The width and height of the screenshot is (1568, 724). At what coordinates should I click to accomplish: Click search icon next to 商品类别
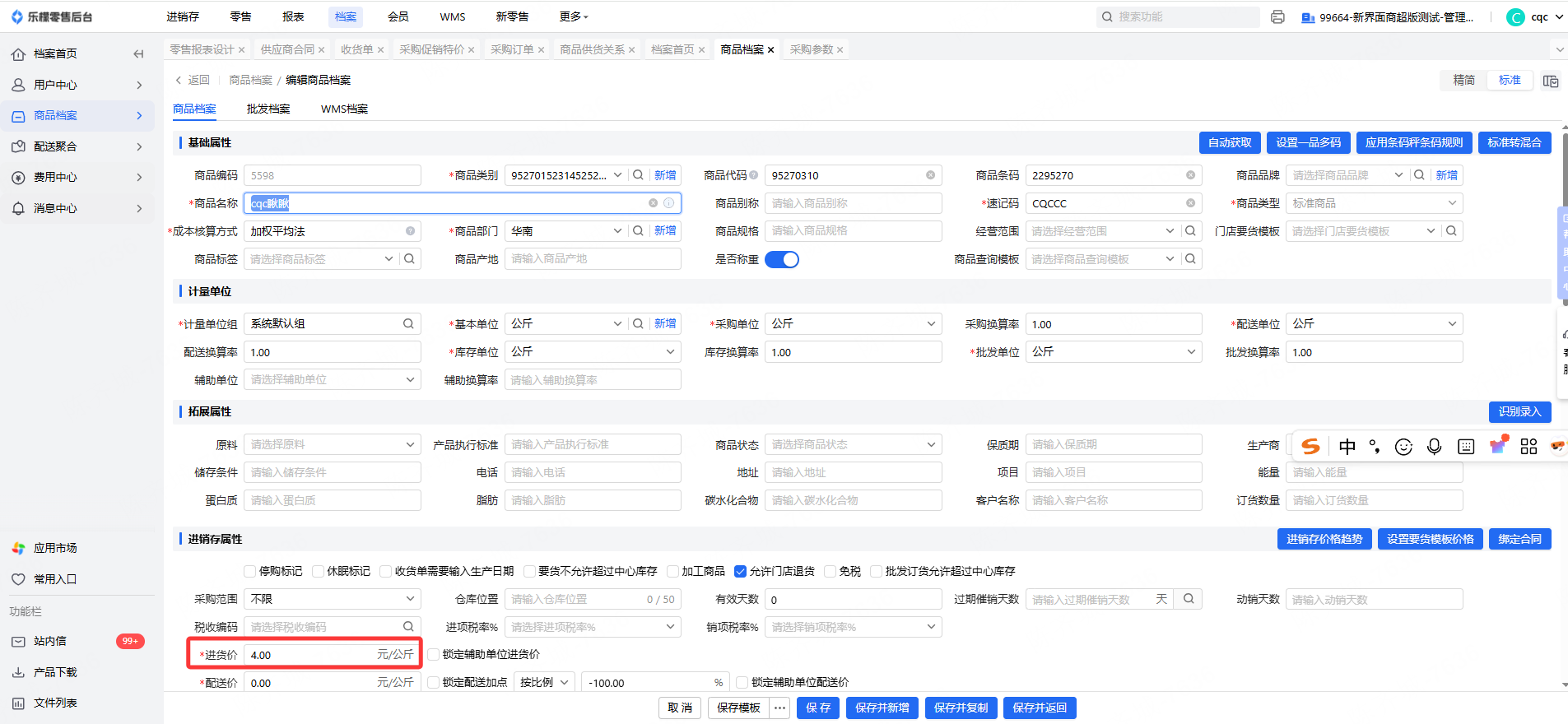[638, 175]
